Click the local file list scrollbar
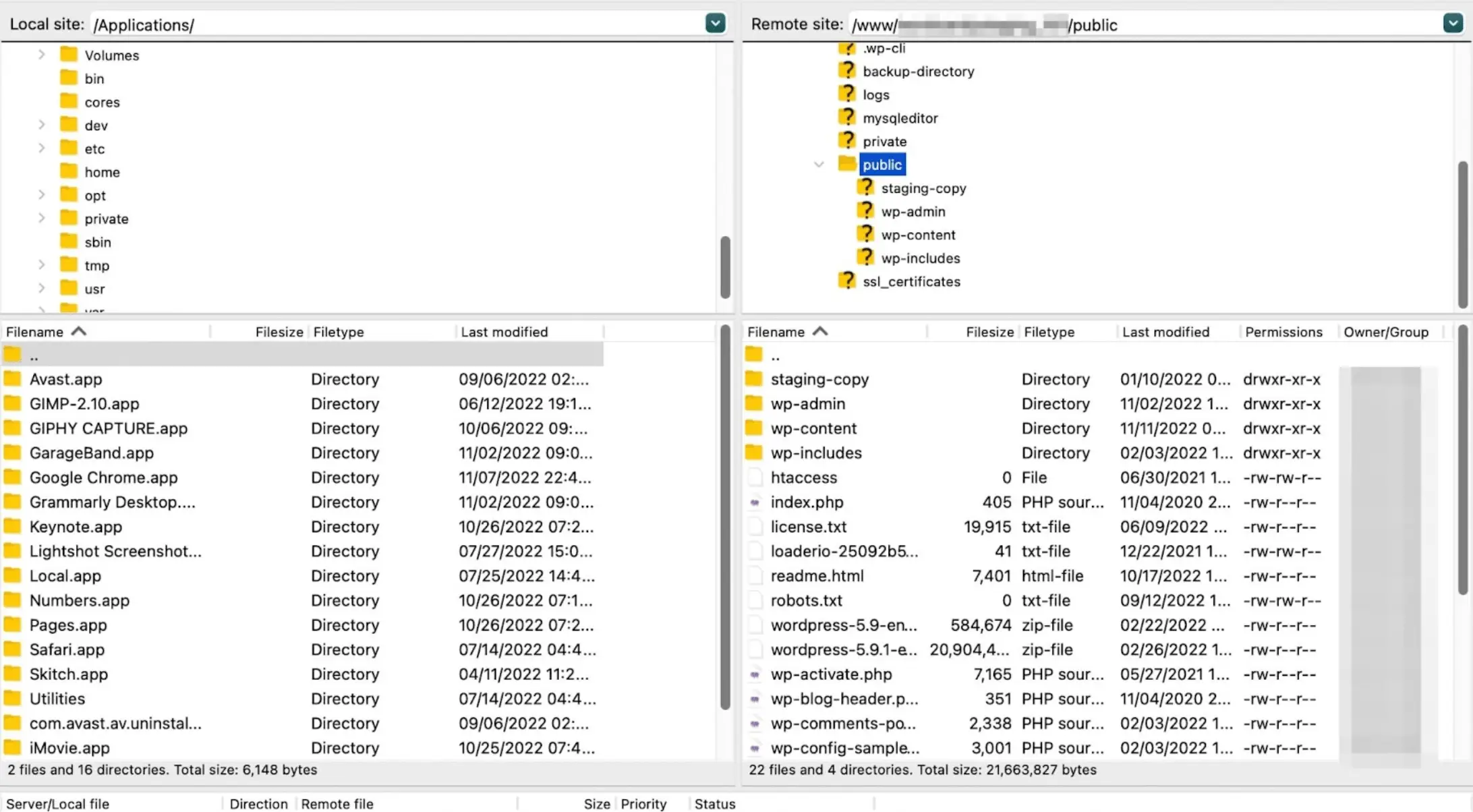1473x812 pixels. [725, 517]
